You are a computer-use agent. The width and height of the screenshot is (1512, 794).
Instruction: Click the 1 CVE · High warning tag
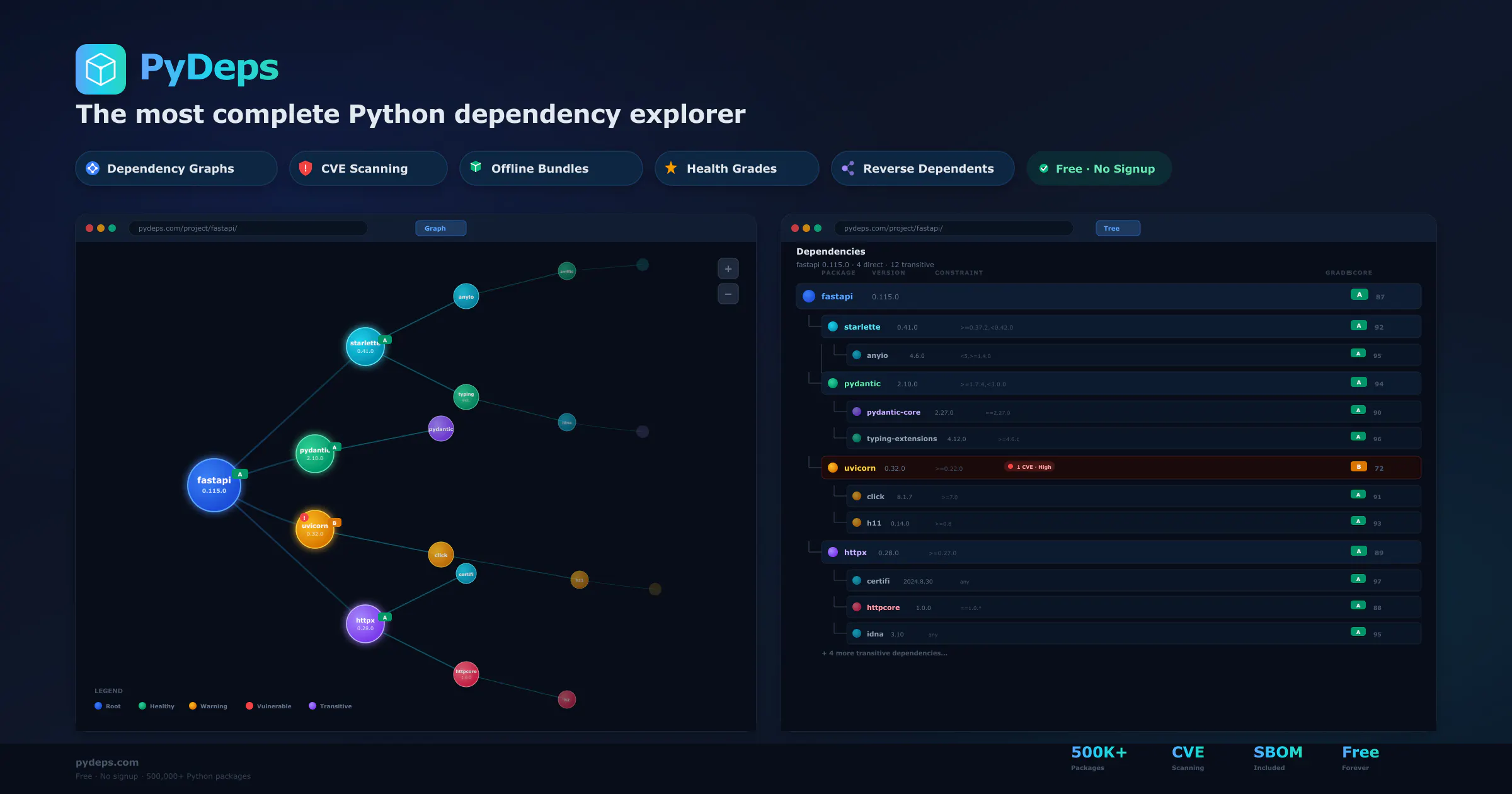(1029, 467)
